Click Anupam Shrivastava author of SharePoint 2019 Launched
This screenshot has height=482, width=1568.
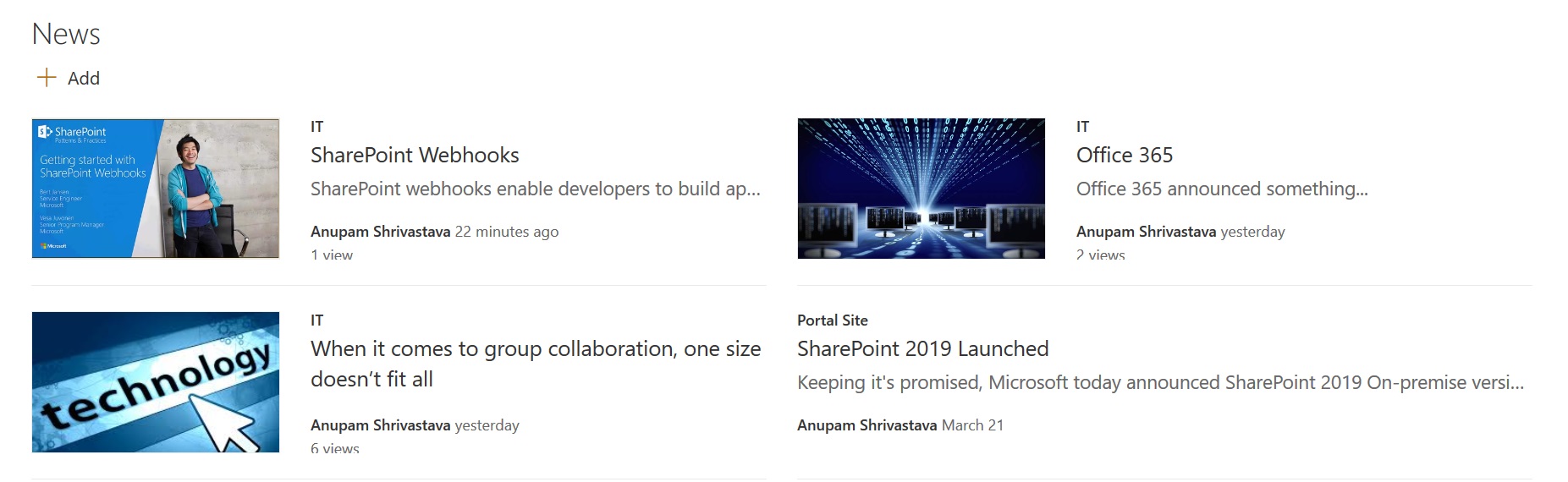(x=867, y=424)
